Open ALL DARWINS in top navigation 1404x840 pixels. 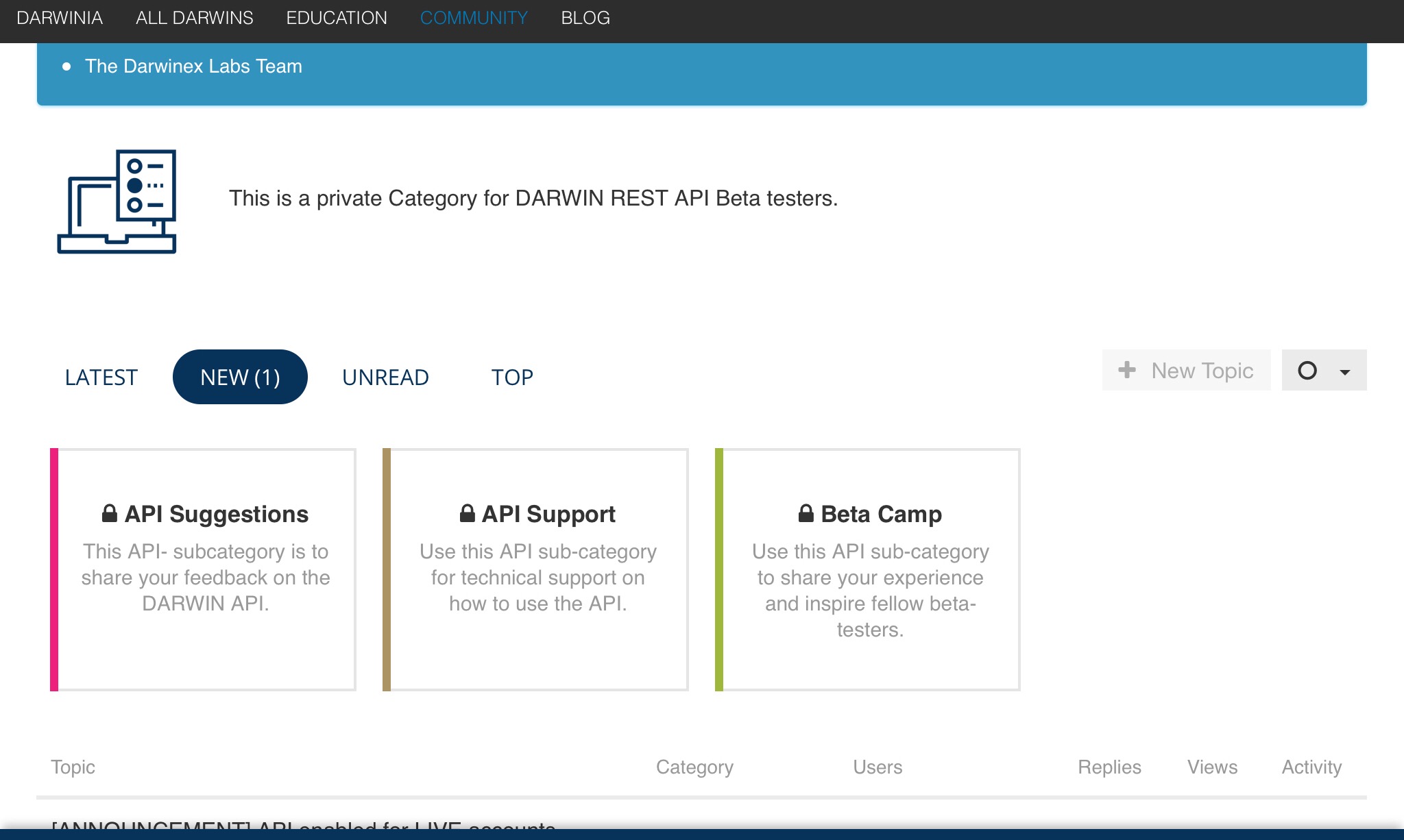click(195, 18)
